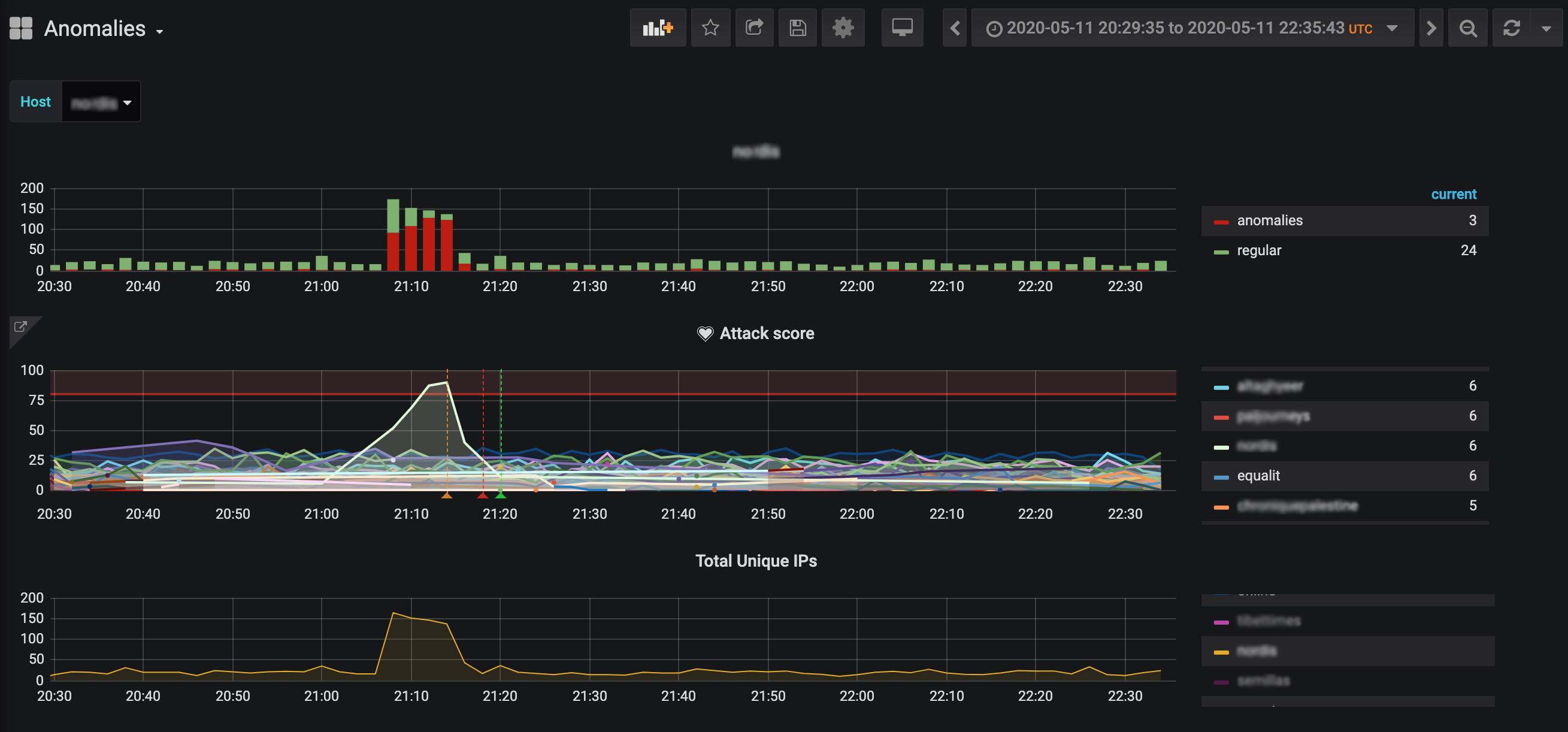This screenshot has height=732, width=1568.
Task: Cycle view mode monitor icon
Action: (902, 28)
